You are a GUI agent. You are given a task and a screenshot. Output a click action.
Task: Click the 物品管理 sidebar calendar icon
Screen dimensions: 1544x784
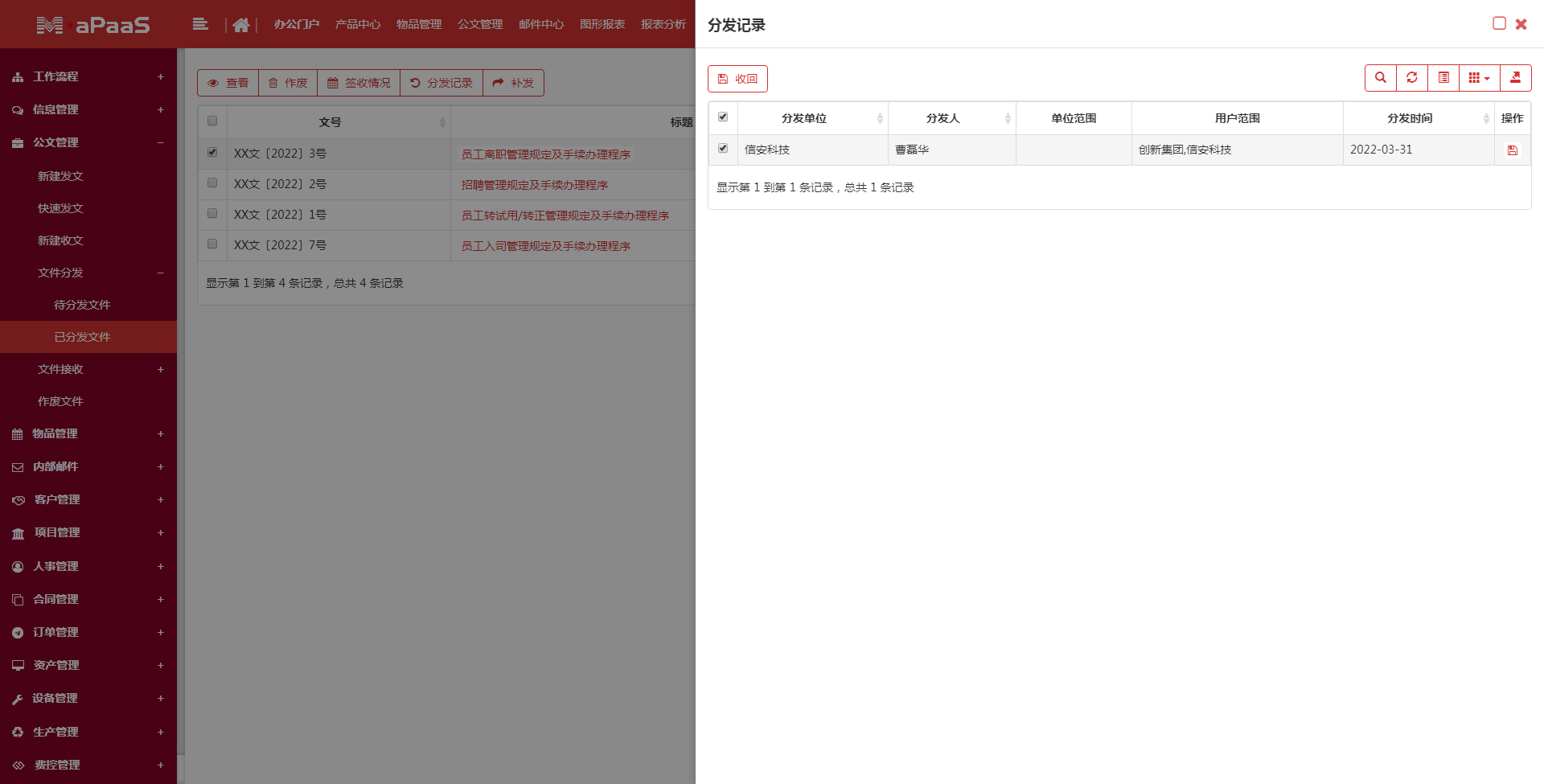click(18, 434)
